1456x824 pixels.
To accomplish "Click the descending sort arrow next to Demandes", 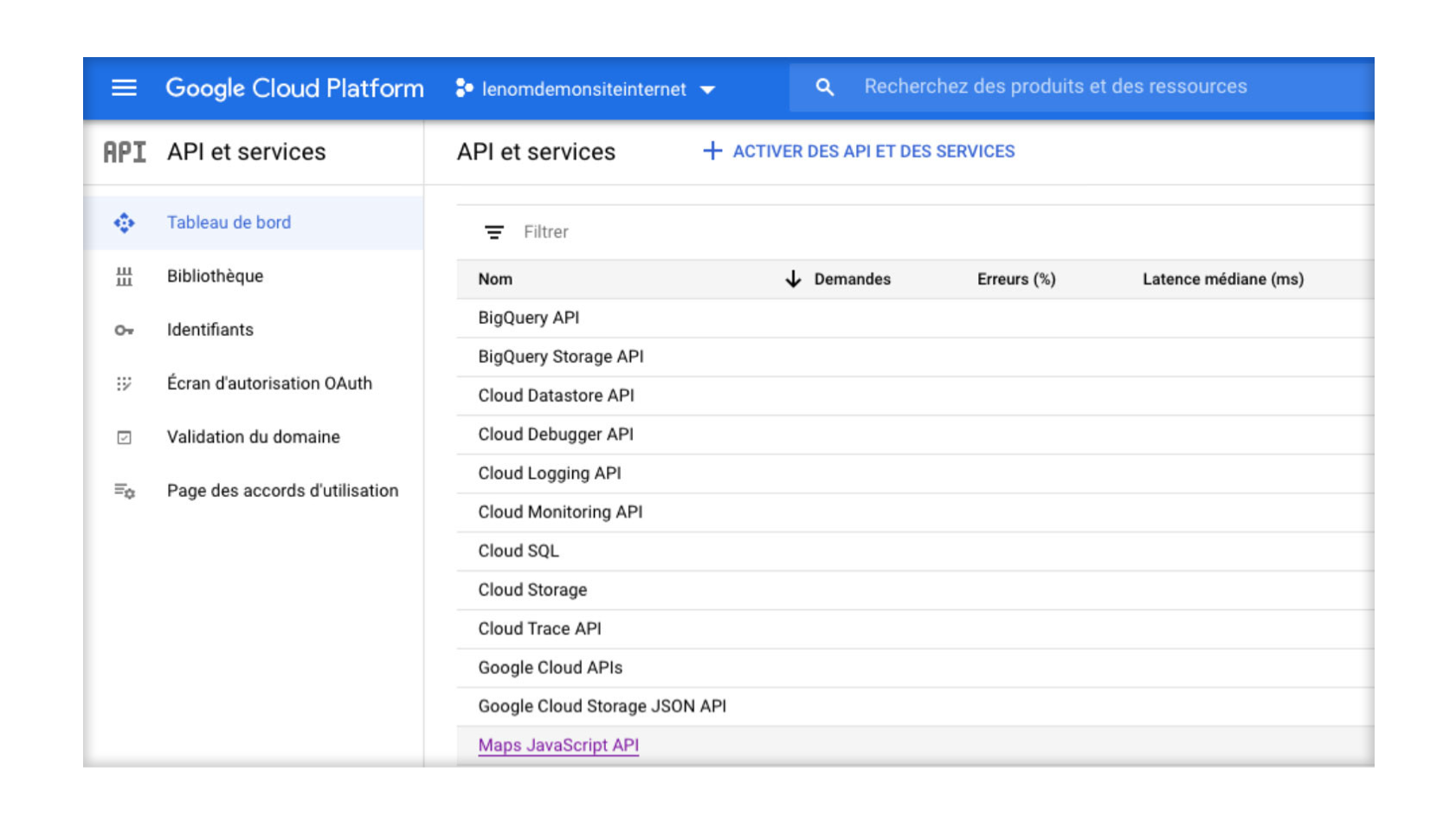I will [793, 279].
